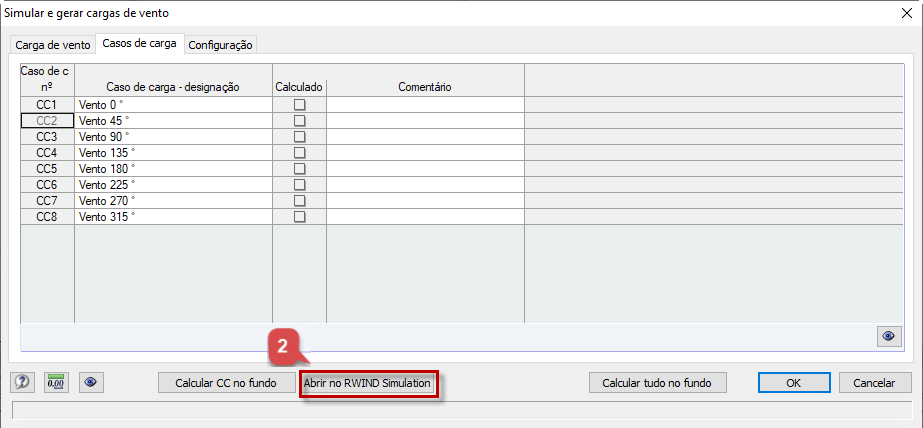Click the comment cell for Vento 90°
This screenshot has width=923, height=428.
point(425,137)
